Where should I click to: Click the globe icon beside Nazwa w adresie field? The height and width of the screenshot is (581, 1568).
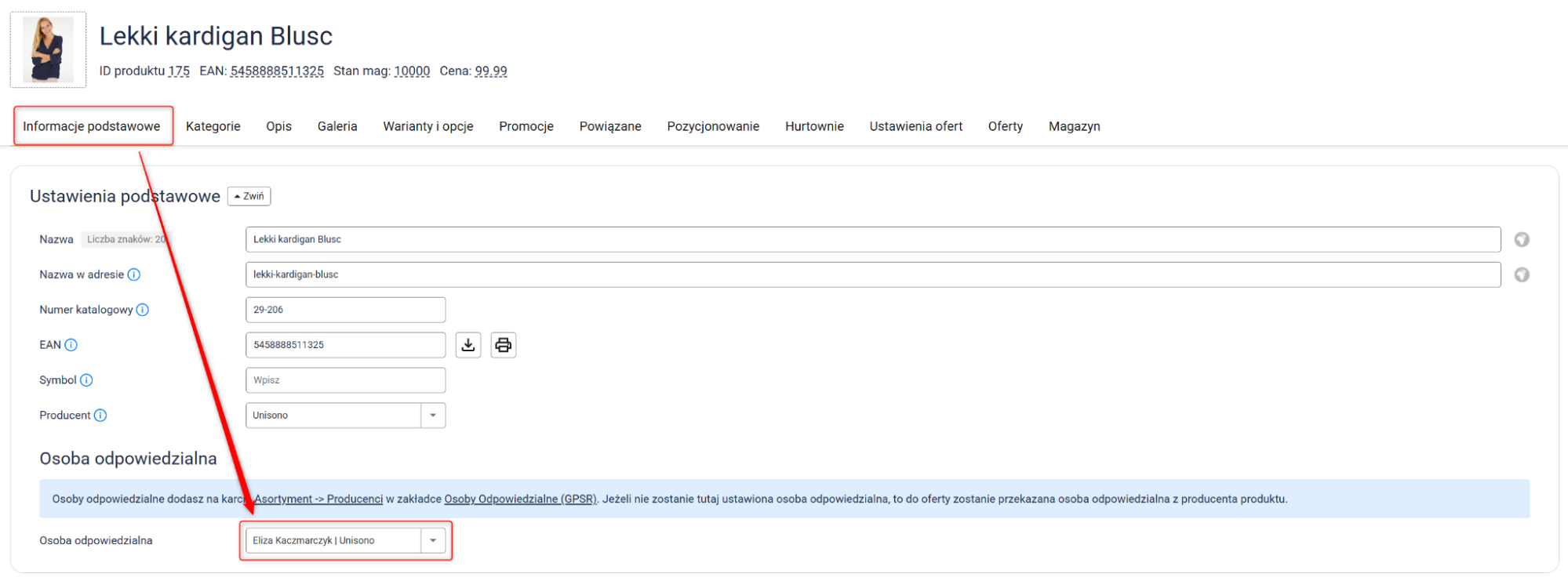tap(1521, 275)
